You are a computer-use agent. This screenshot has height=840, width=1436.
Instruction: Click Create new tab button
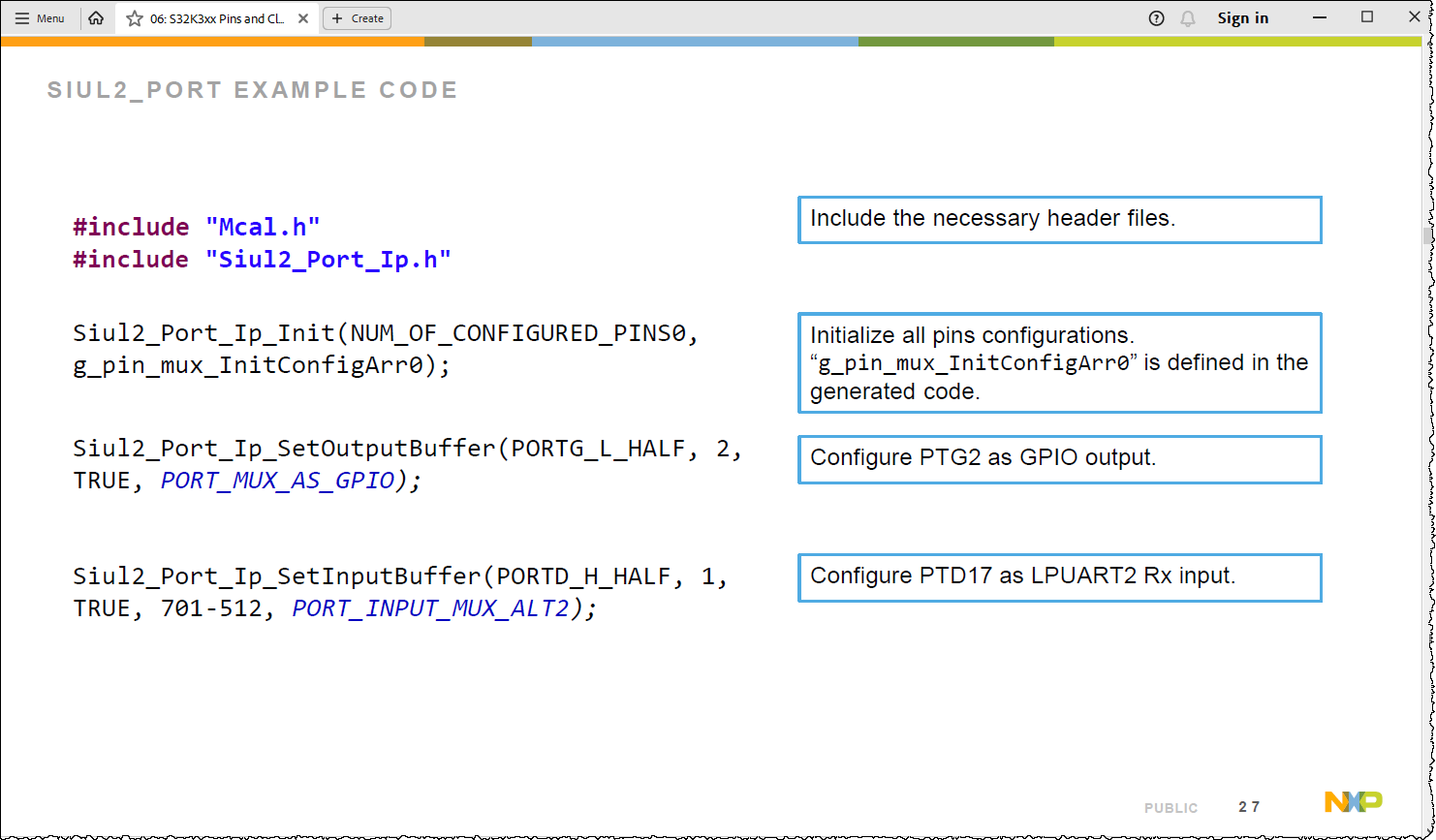(x=358, y=18)
